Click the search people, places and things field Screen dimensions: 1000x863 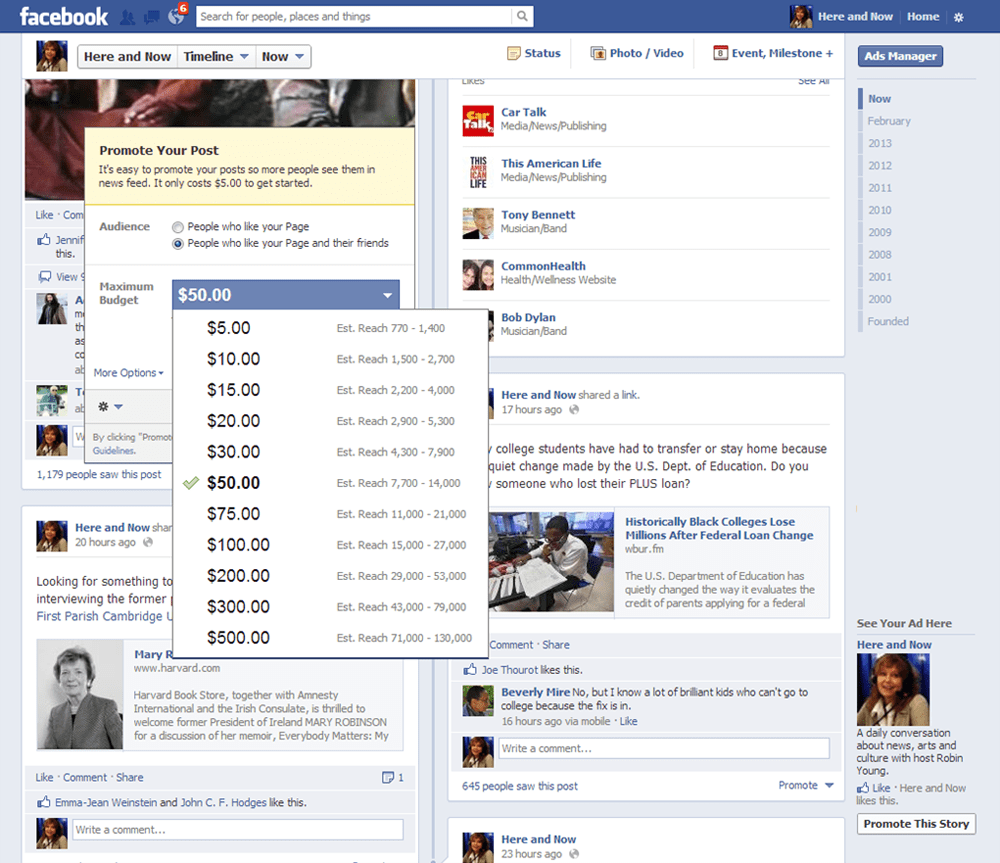354,16
